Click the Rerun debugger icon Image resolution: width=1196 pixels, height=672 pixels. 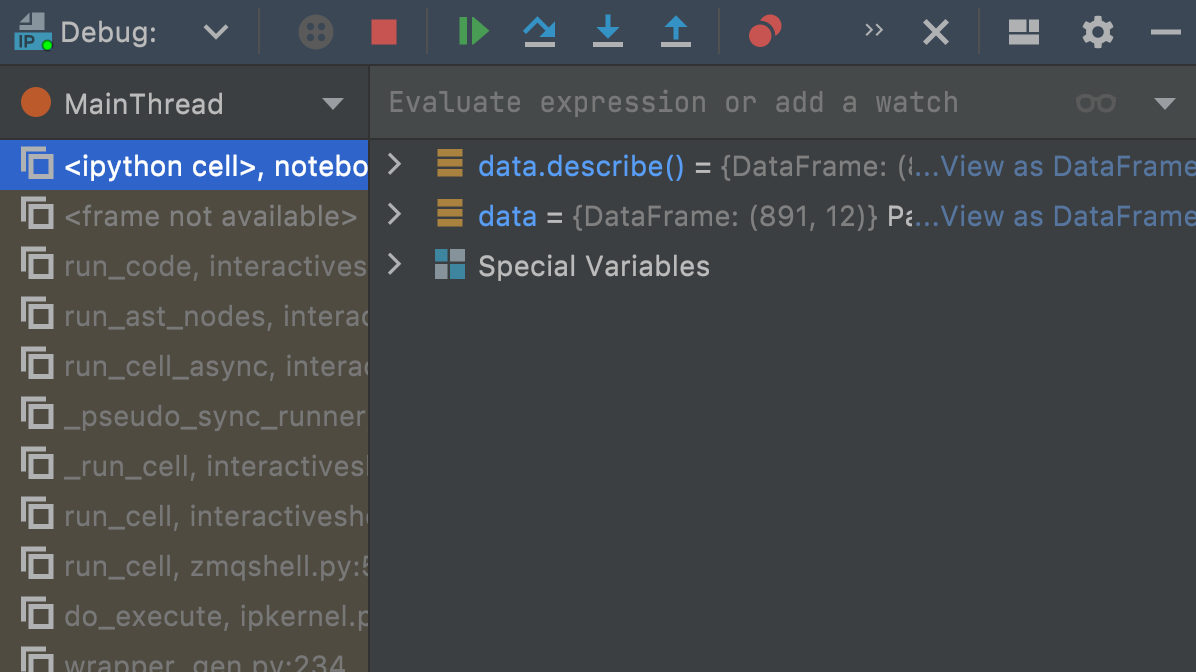point(316,33)
